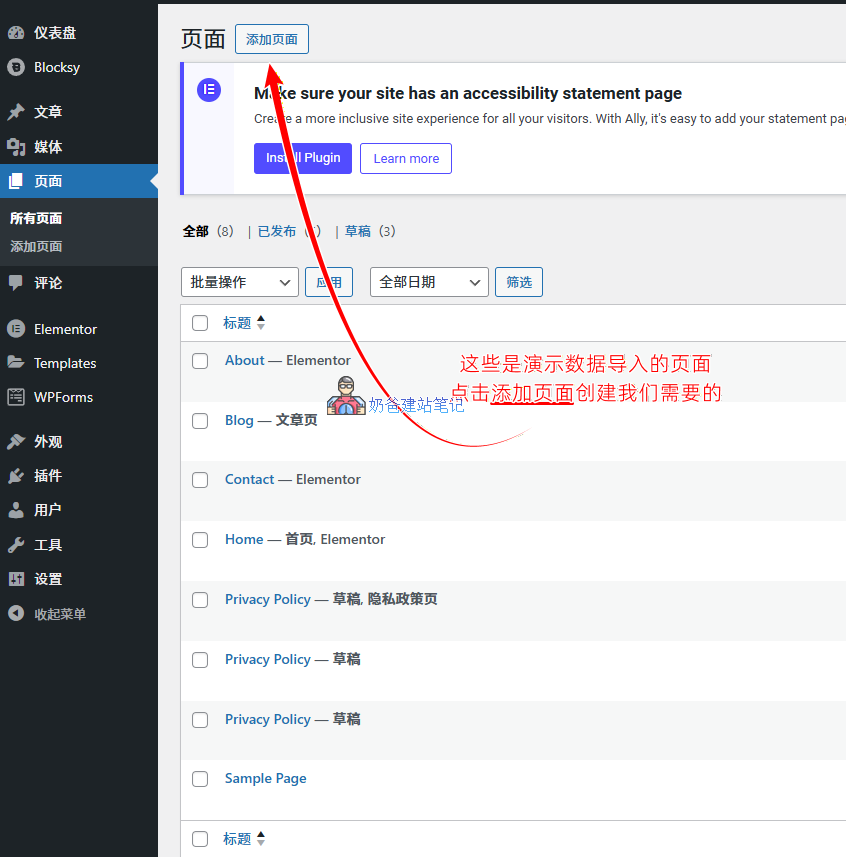Open the Sample Page for editing

click(x=265, y=778)
